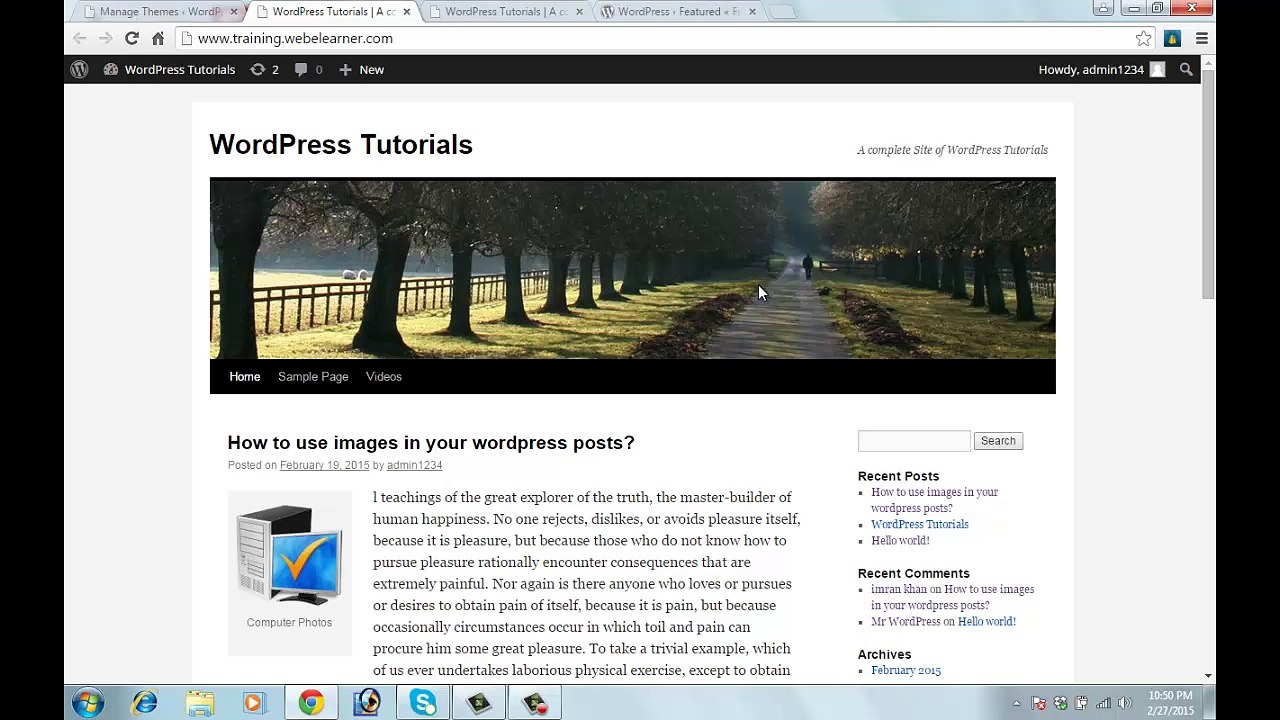Switch to Chrome in the taskbar
Screen dimensions: 1280x720
(311, 703)
